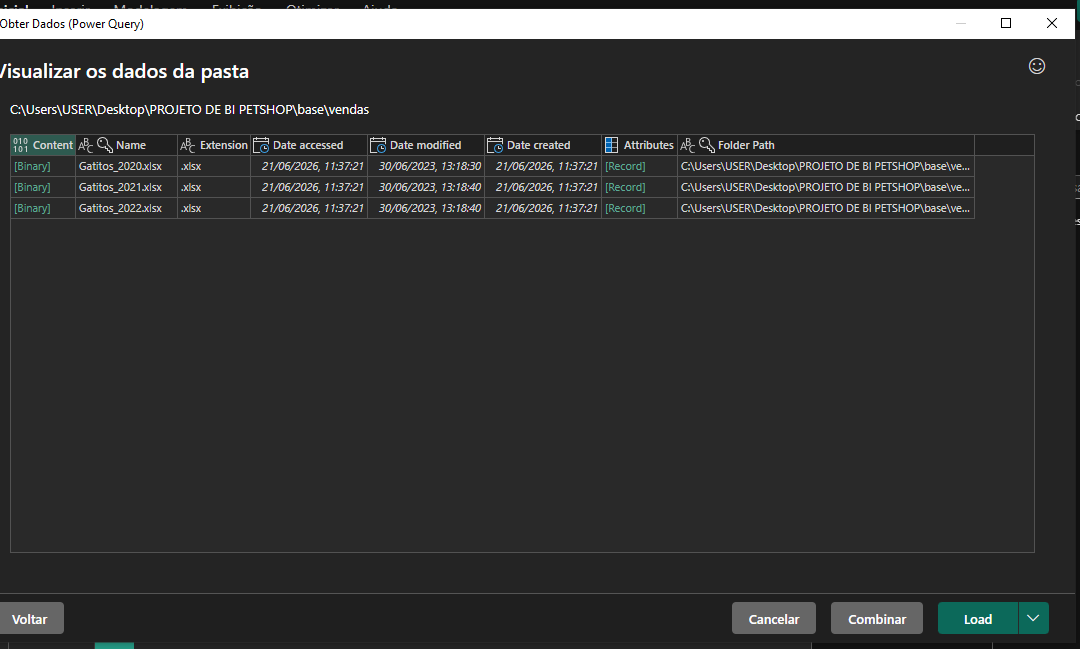Select the Gatitos_2020.xlsx name cell
This screenshot has width=1080, height=649.
(x=126, y=166)
